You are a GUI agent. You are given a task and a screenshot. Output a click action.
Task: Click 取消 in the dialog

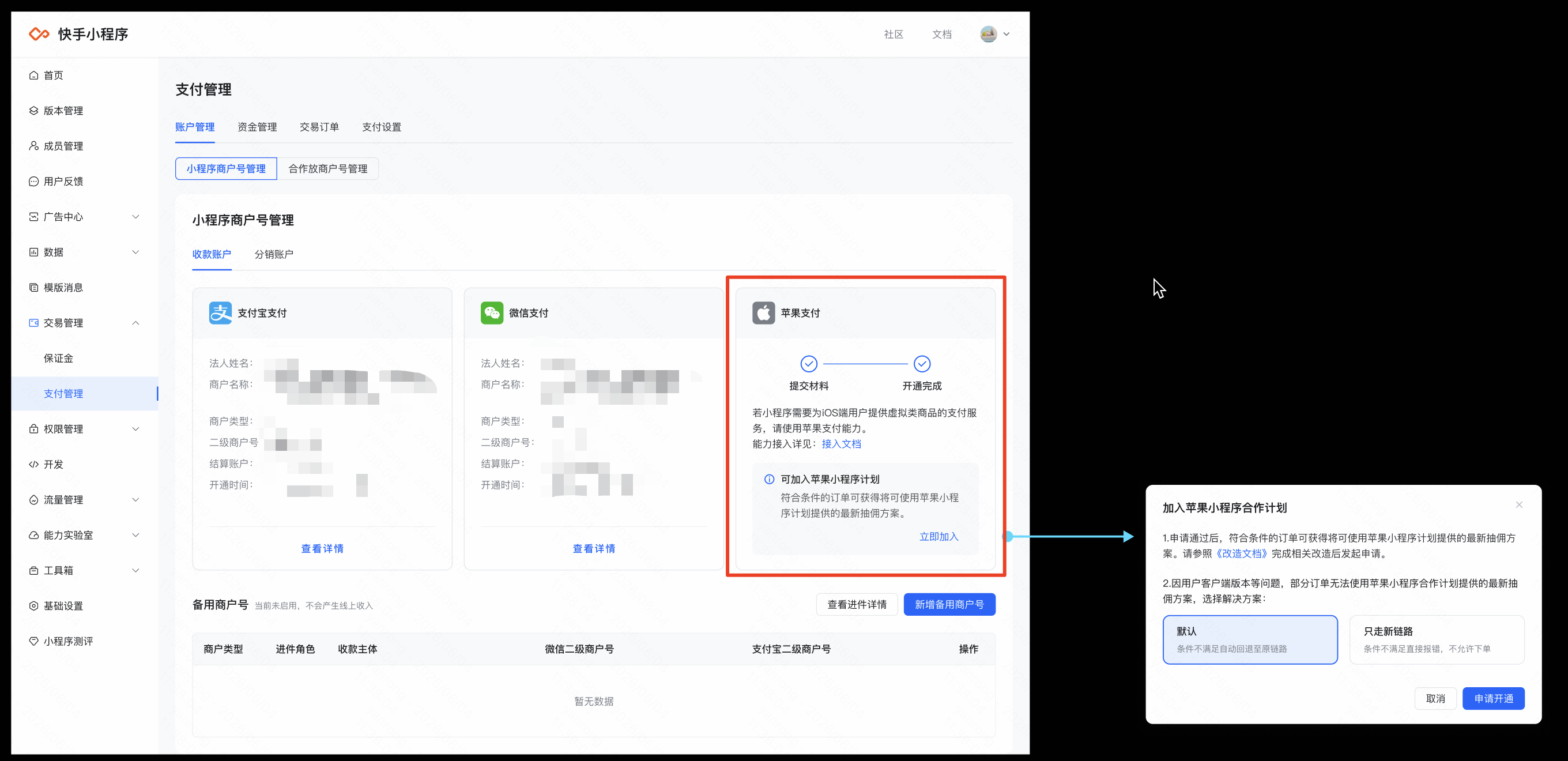click(1435, 698)
